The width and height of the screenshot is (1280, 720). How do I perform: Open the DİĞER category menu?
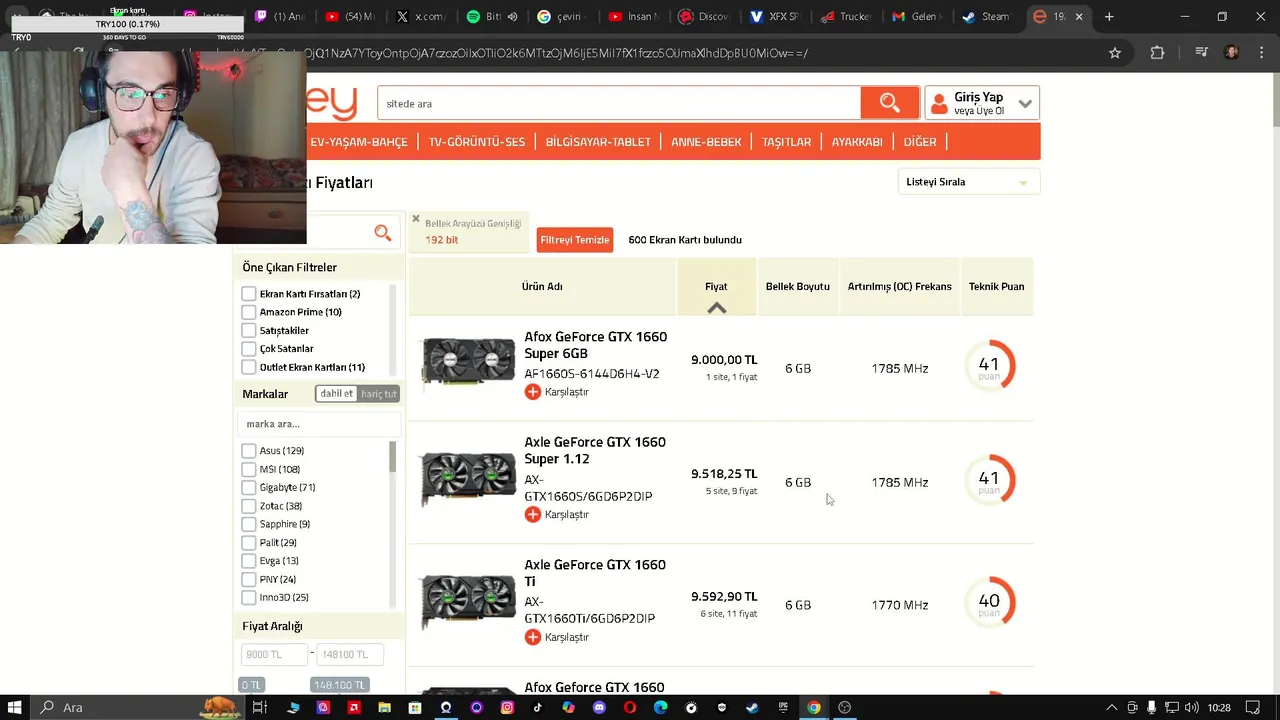pyautogui.click(x=920, y=142)
